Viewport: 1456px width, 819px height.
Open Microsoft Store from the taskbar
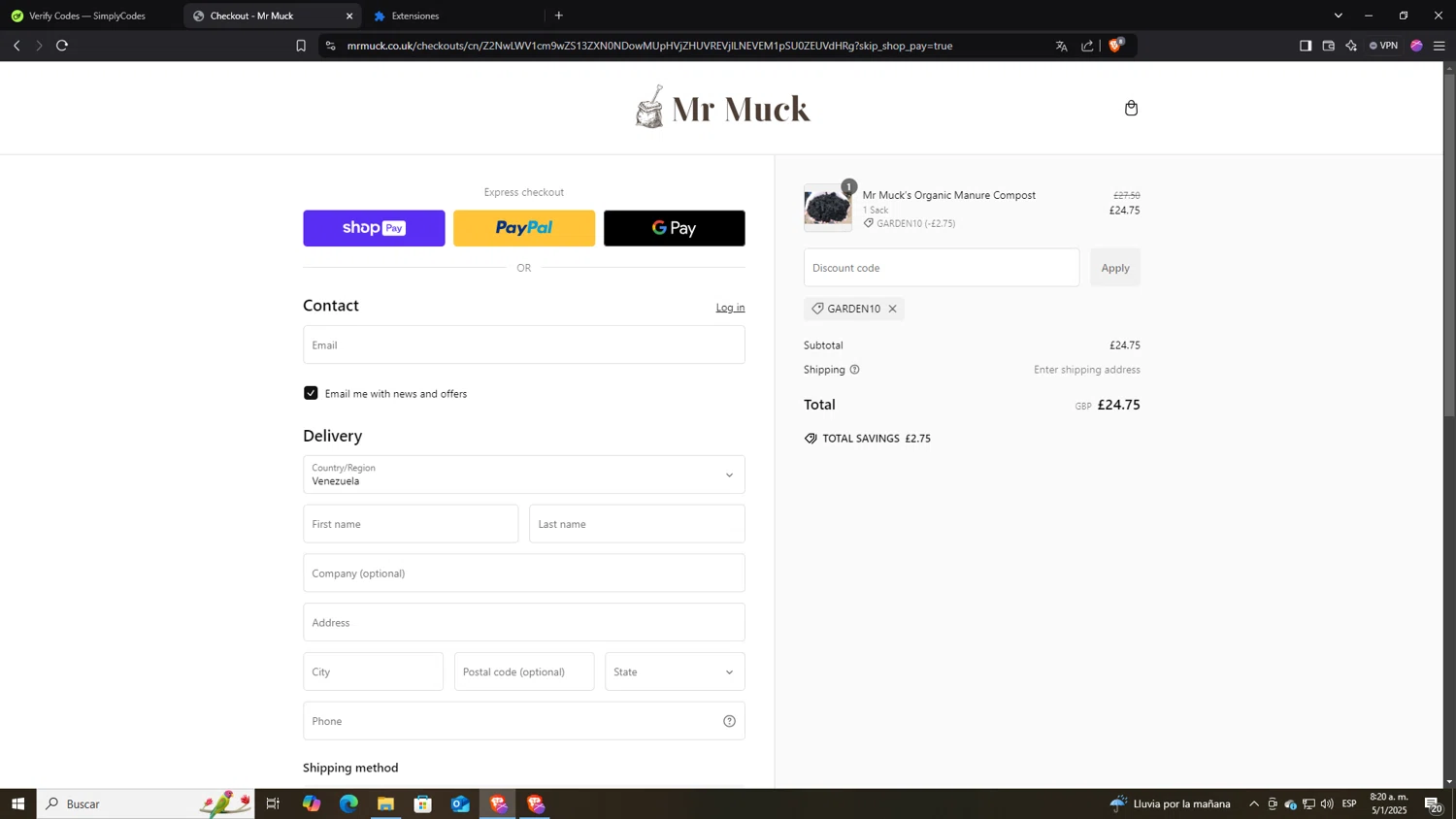[423, 803]
